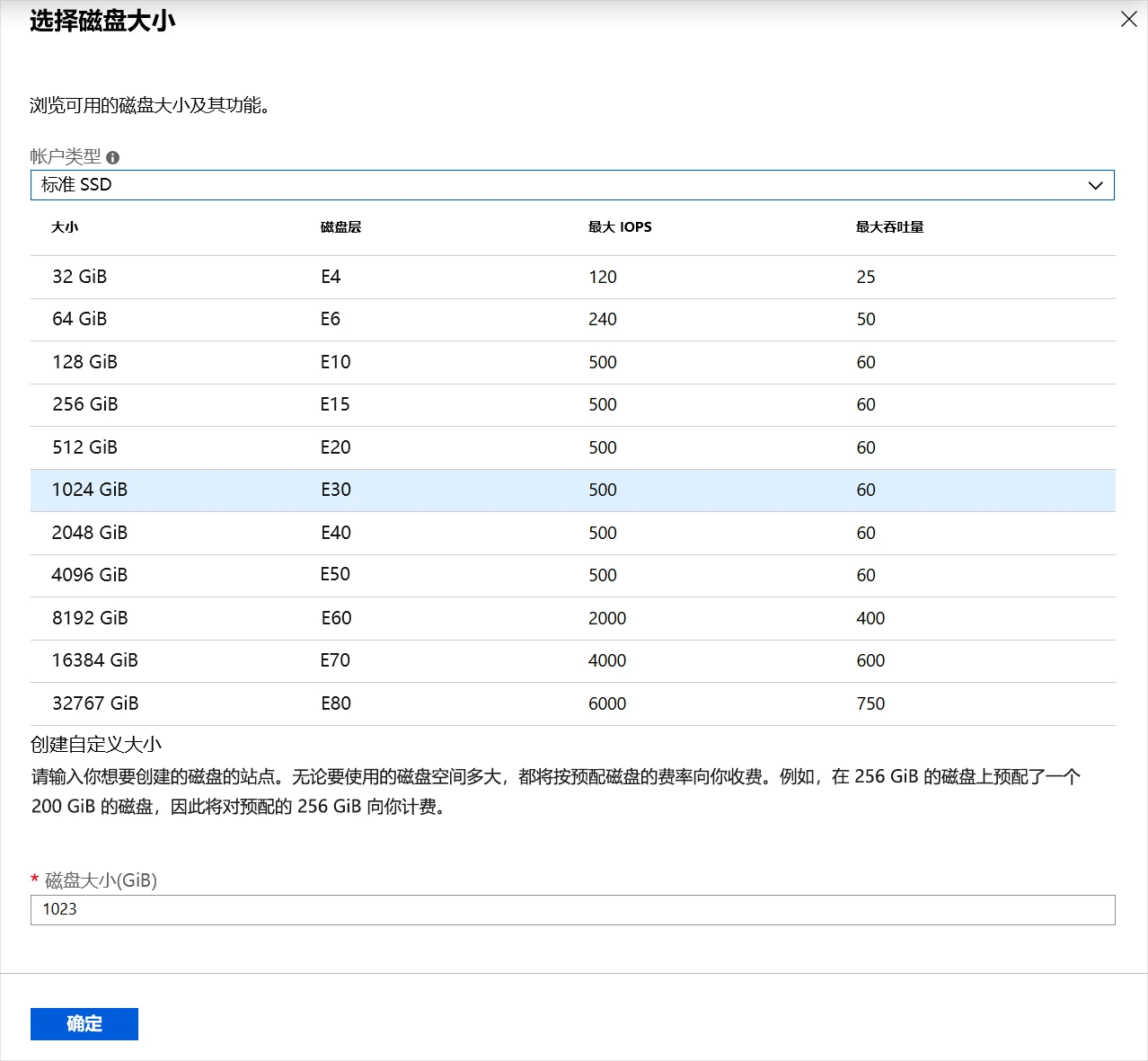Screen dimensions: 1148x1061
Task: Select the 256 GiB size row
Action: 572,405
